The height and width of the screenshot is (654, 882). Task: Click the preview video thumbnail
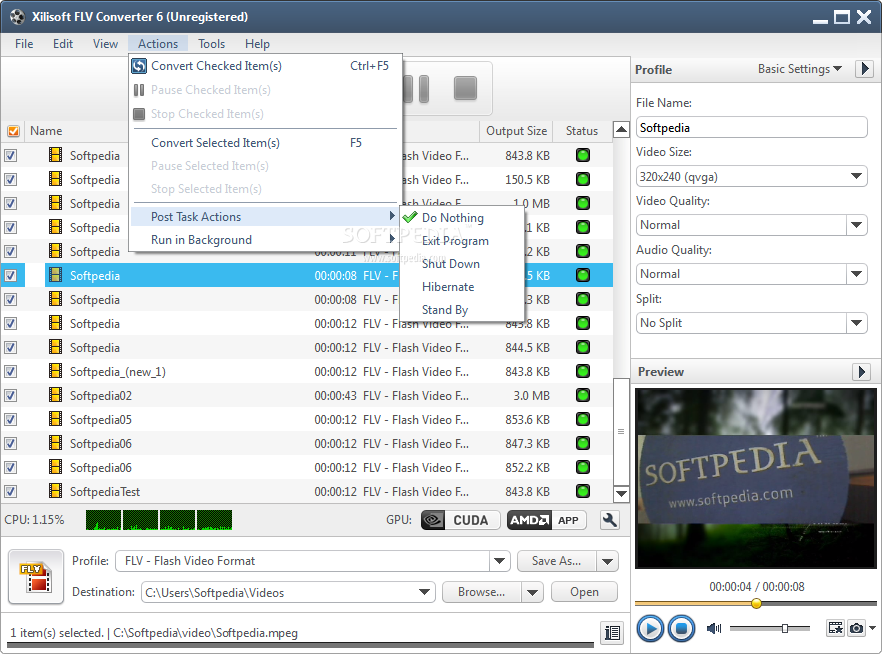[x=756, y=479]
